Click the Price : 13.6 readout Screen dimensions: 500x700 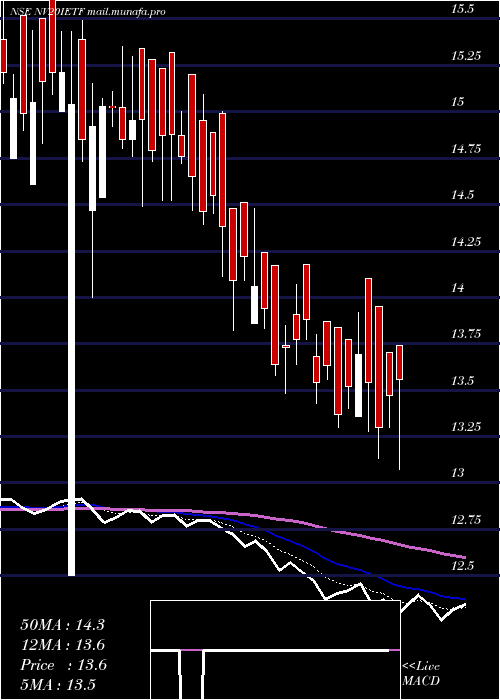click(x=63, y=665)
